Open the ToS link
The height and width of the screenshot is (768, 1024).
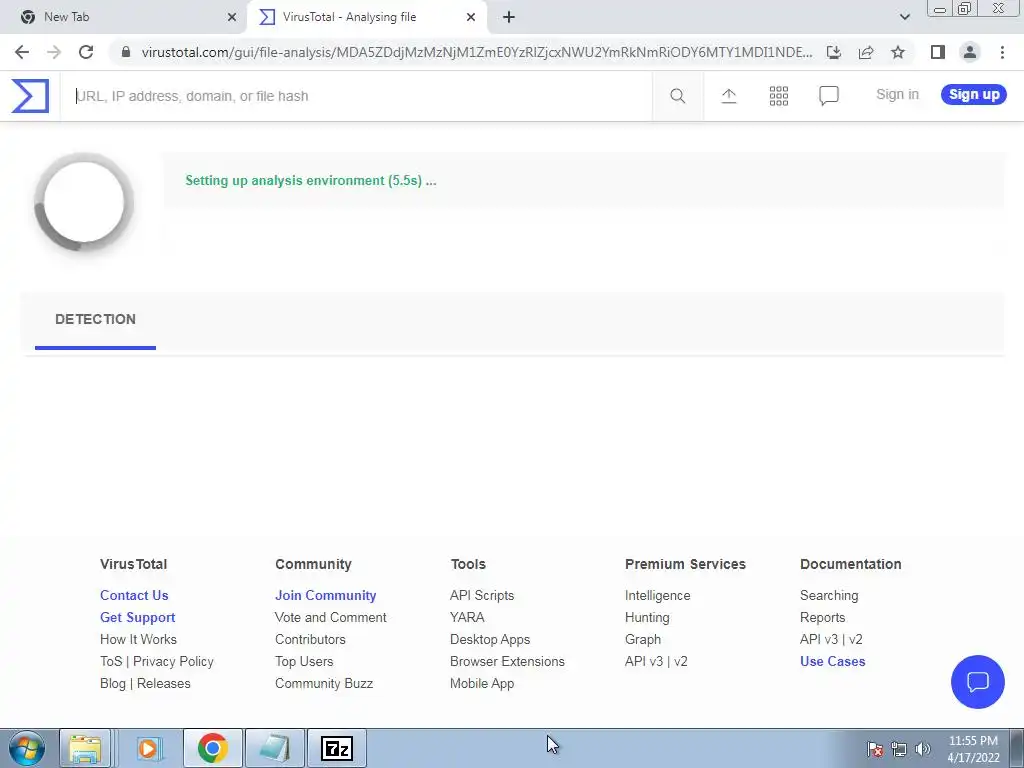click(111, 662)
